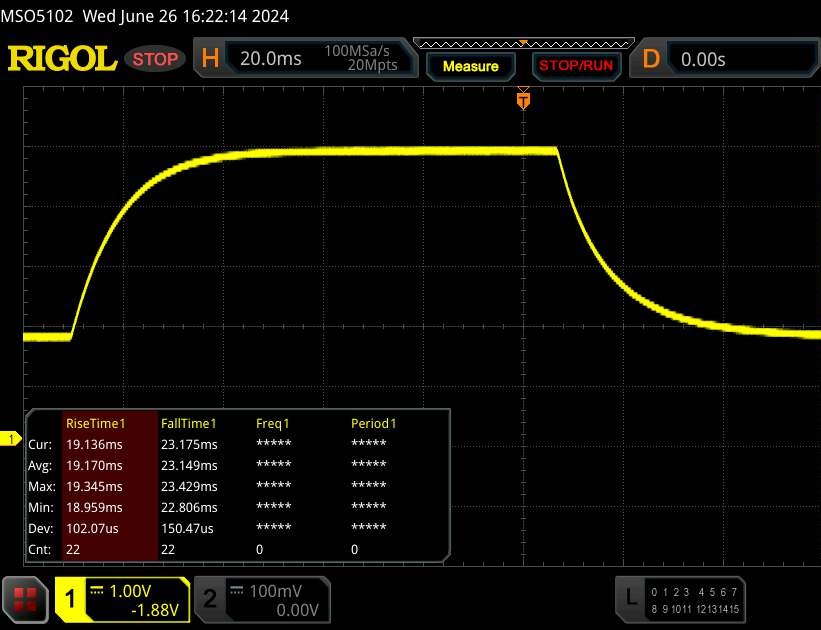Click the RiseTime1 min value 18.959ms
821x630 pixels.
[x=94, y=507]
